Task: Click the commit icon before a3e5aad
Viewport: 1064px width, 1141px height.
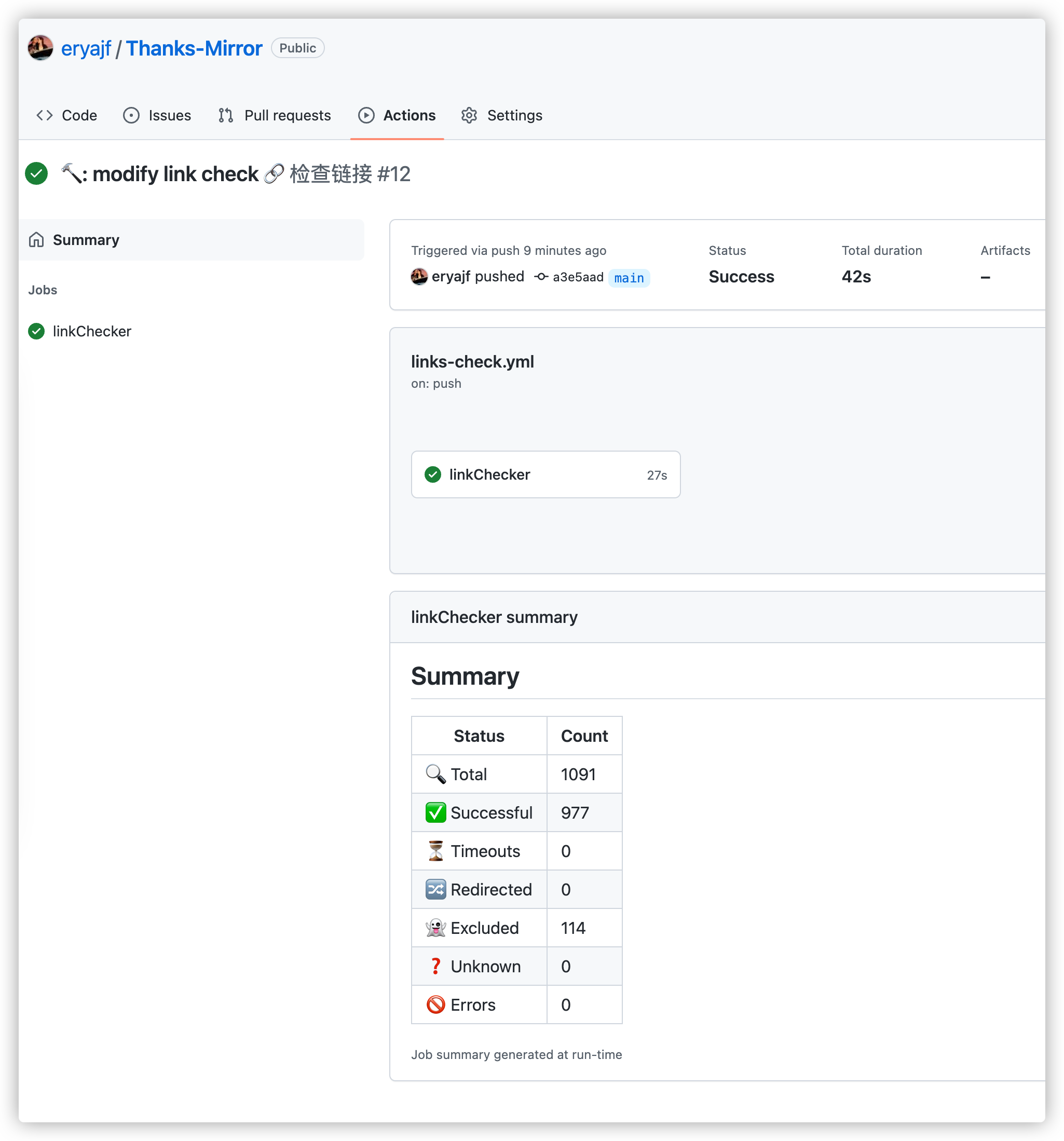Action: click(541, 277)
